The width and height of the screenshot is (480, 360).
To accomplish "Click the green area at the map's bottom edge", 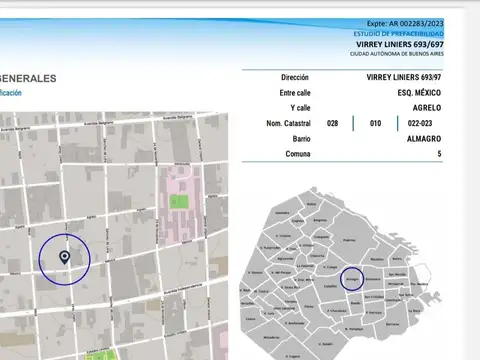I will pyautogui.click(x=101, y=355).
